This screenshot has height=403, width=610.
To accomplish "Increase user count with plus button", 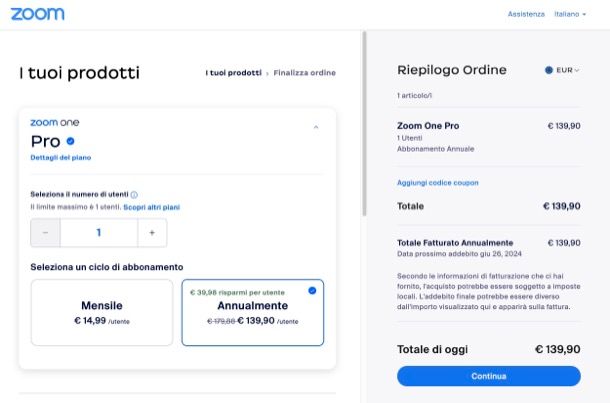I will (152, 233).
